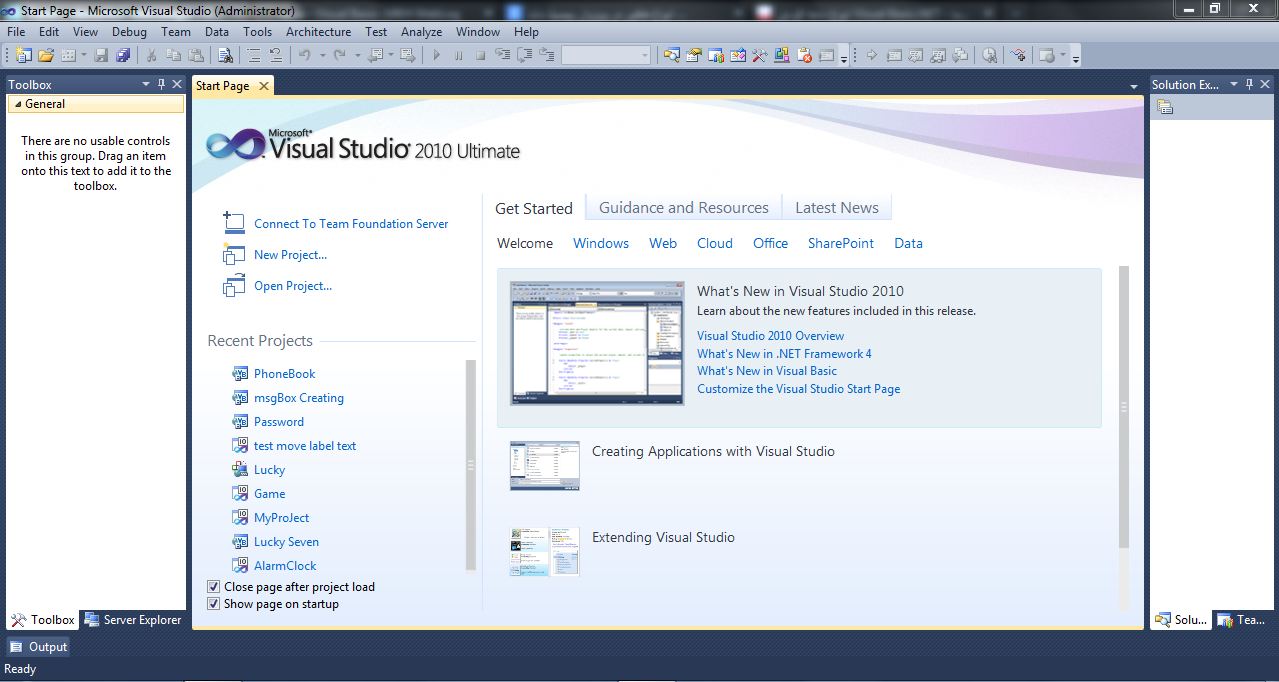
Task: Close the Start Page tab
Action: [264, 86]
